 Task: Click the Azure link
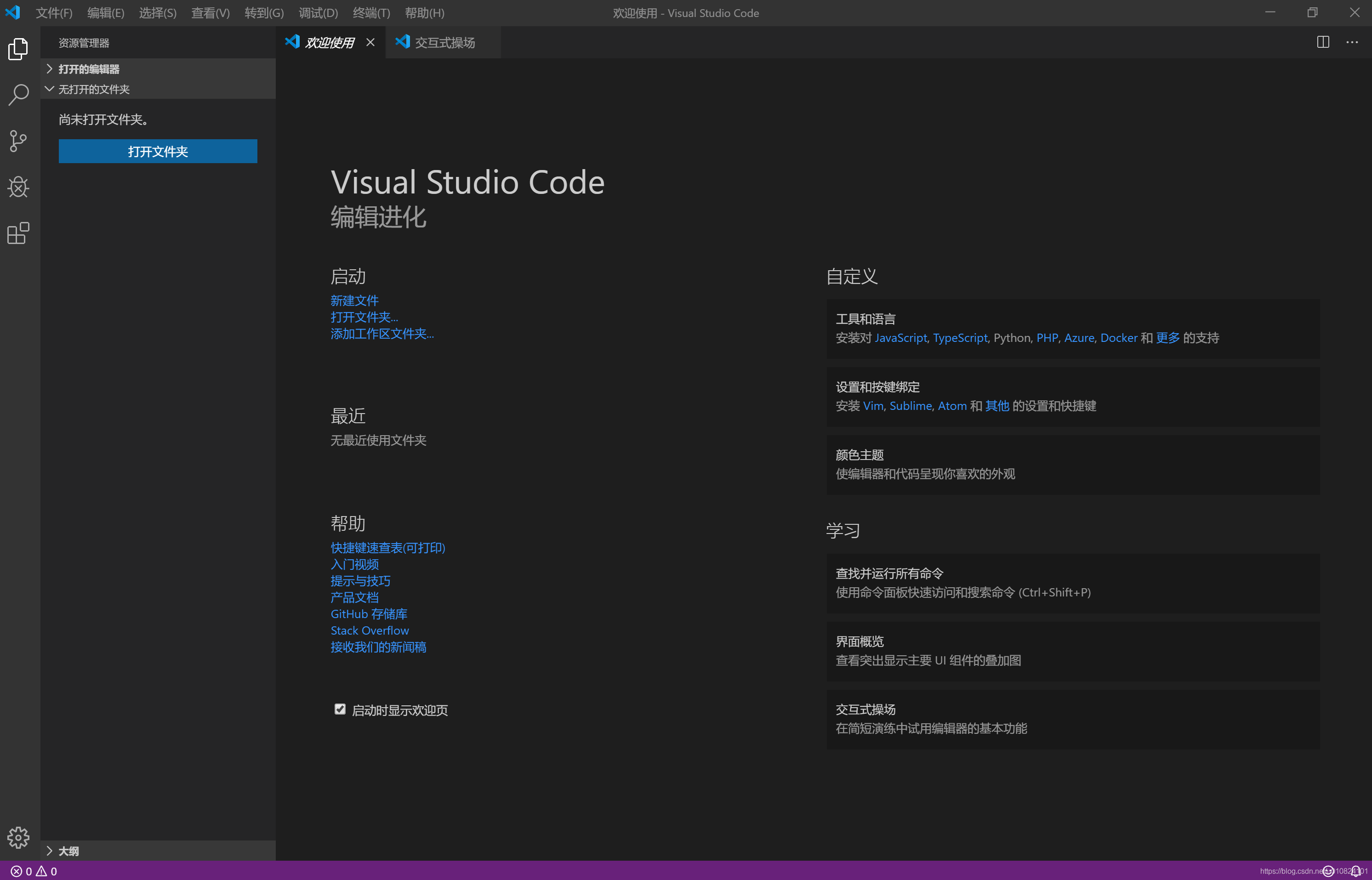click(1079, 338)
